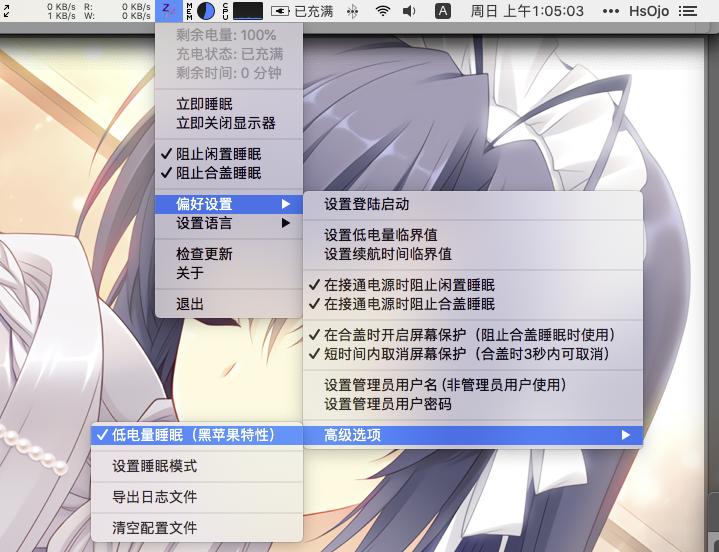This screenshot has width=719, height=552.
Task: Open the Wi-Fi menu bar icon
Action: [382, 11]
